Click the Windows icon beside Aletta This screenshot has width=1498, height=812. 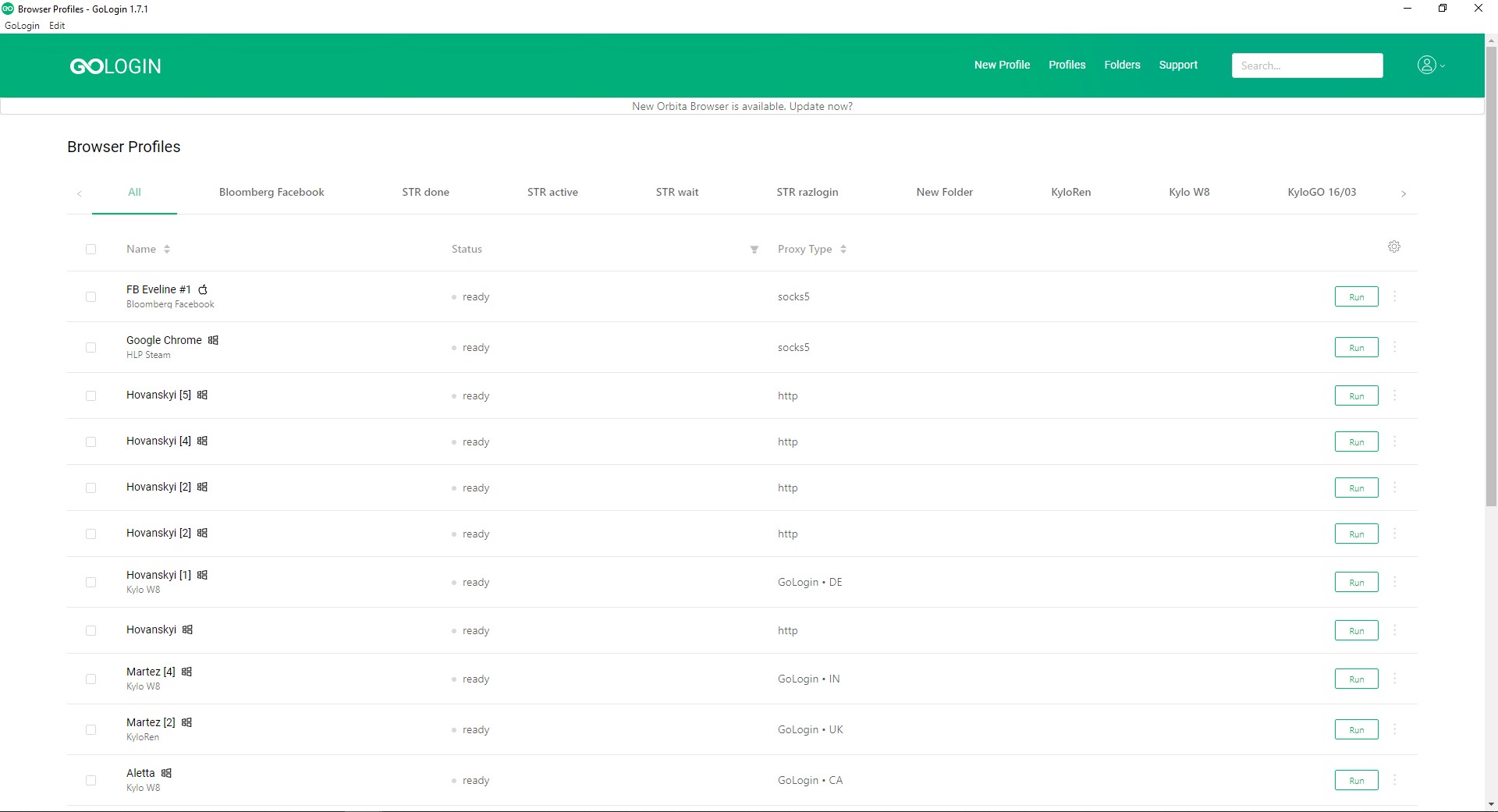click(x=166, y=773)
